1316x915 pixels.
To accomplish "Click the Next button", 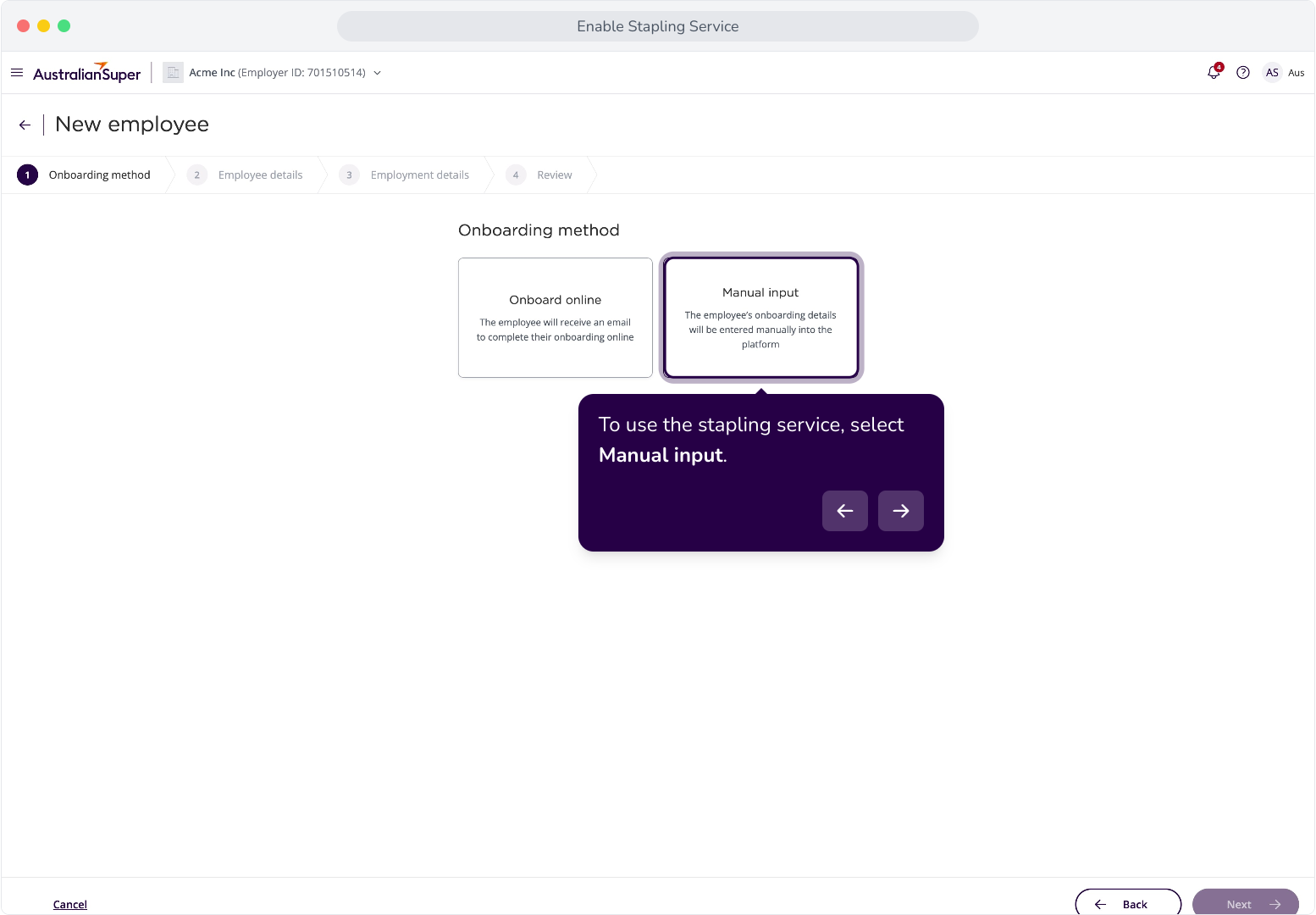I will tap(1246, 904).
